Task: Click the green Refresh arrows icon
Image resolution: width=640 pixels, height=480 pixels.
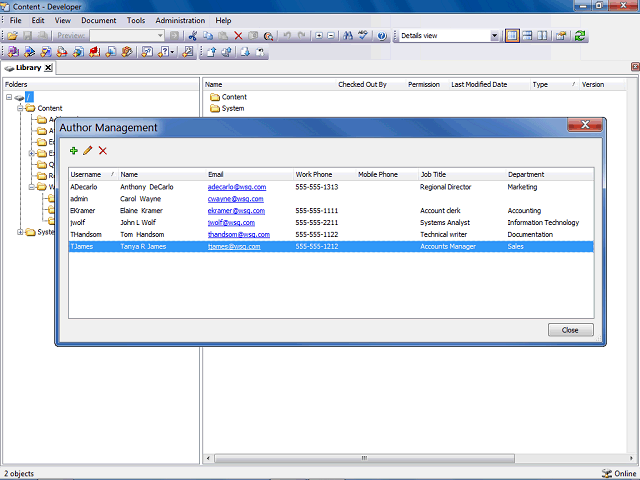Action: (580, 36)
